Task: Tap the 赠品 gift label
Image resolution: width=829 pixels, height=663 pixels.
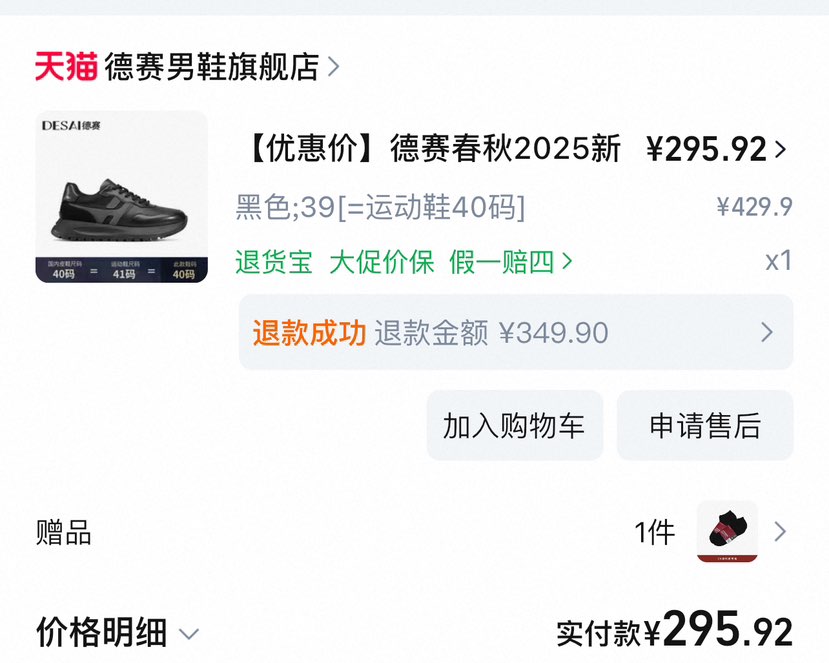Action: point(64,533)
